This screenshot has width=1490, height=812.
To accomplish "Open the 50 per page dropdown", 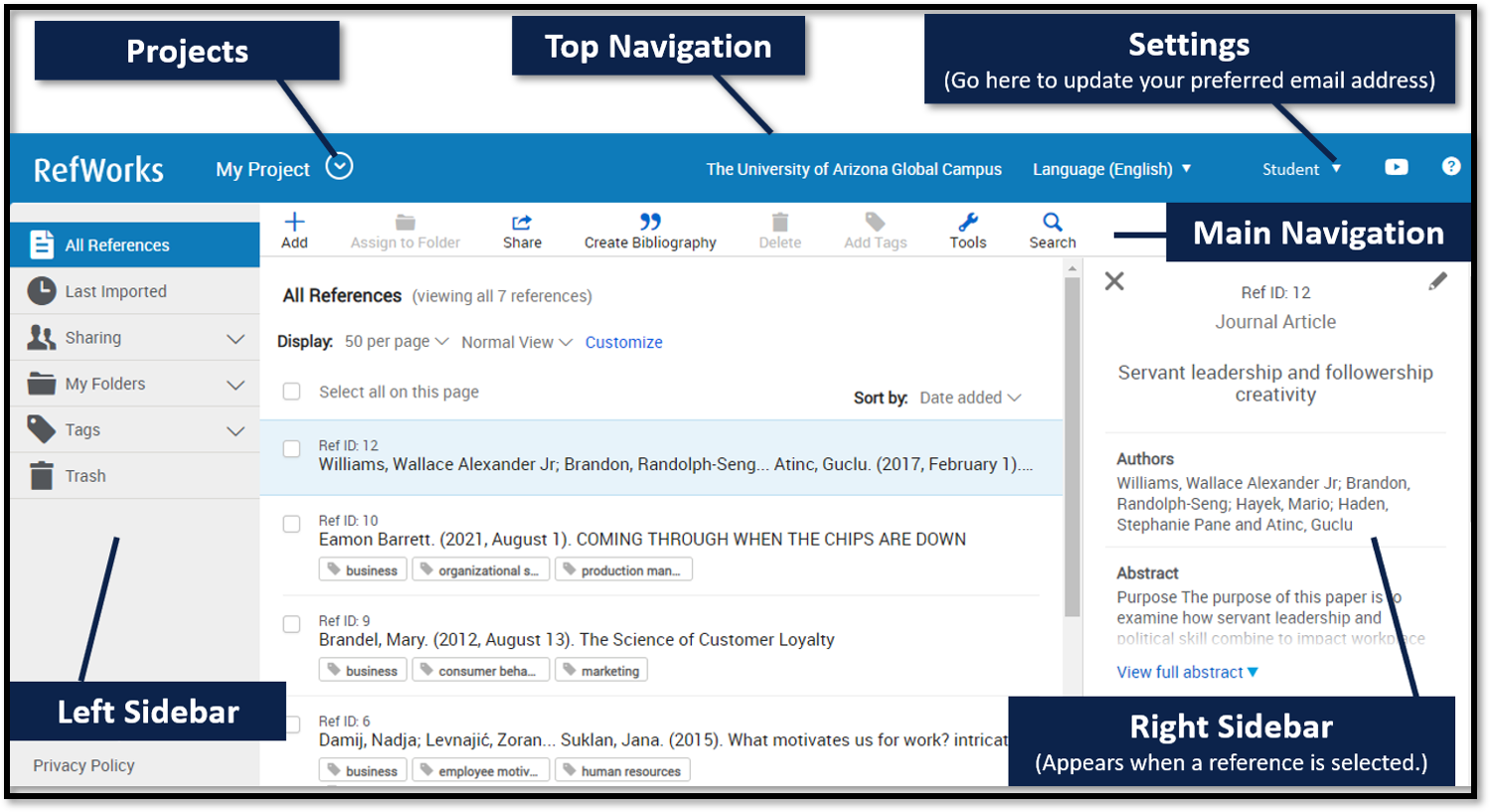I will coord(397,341).
